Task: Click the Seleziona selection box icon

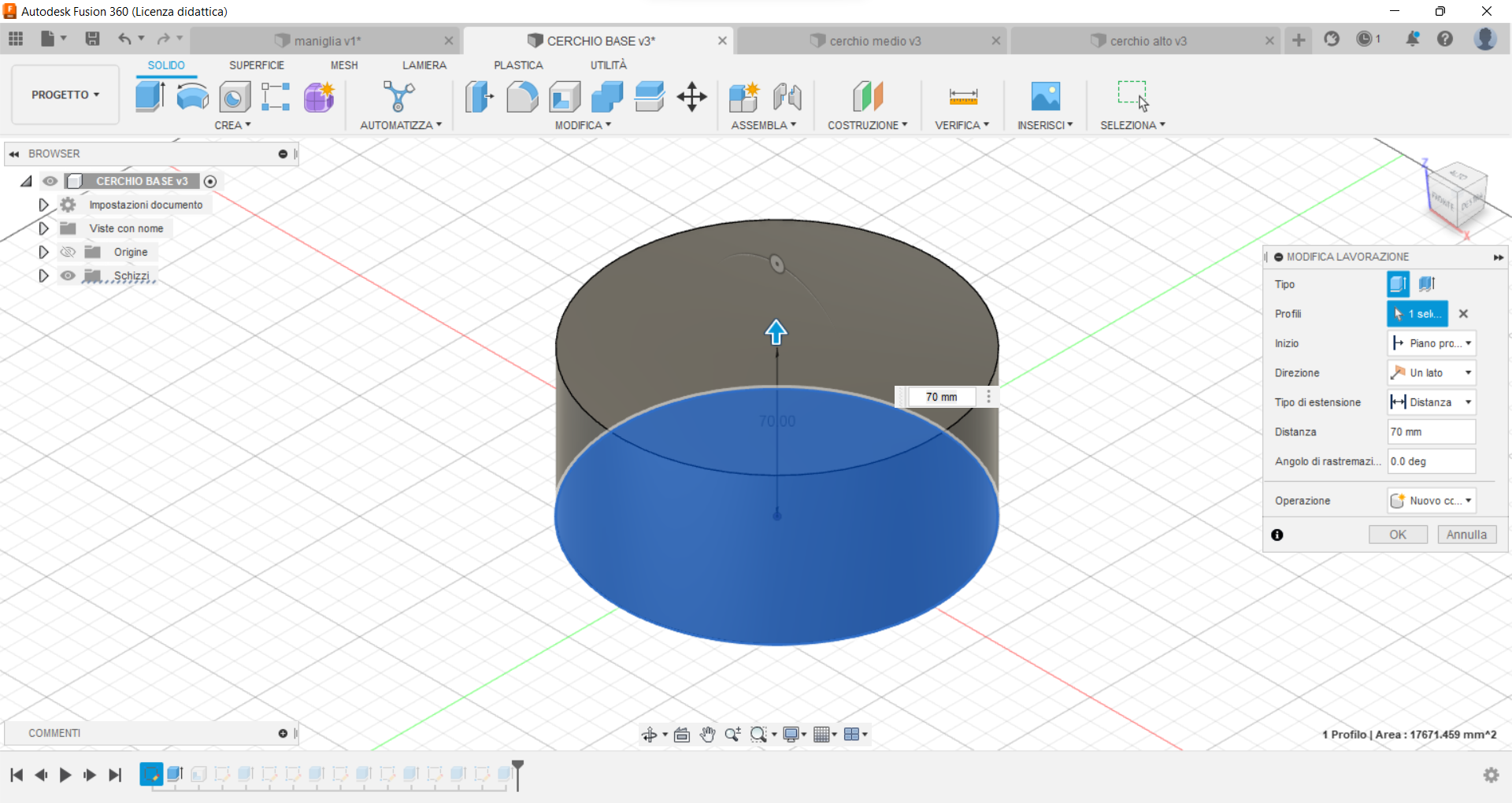Action: [x=1133, y=97]
